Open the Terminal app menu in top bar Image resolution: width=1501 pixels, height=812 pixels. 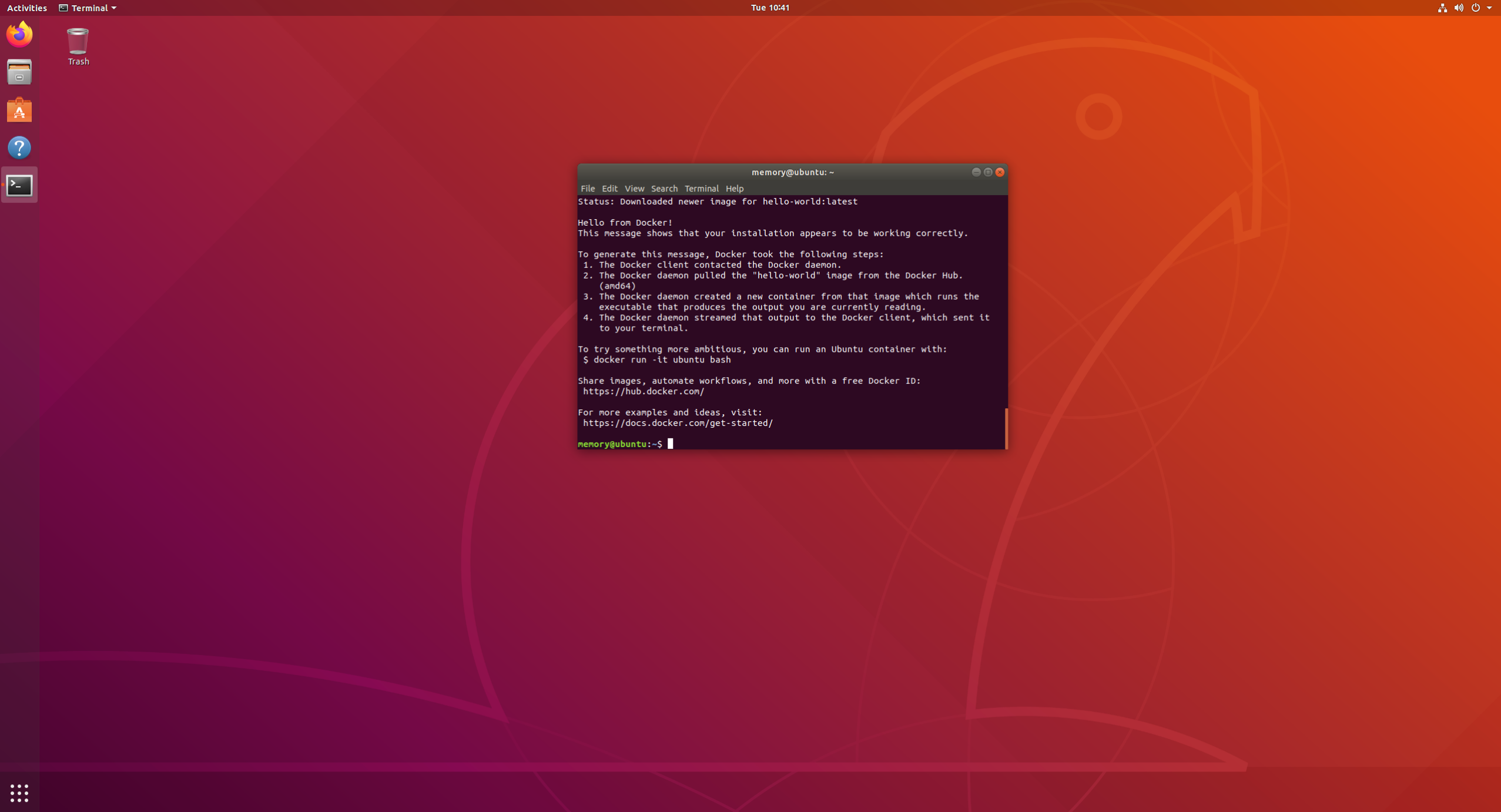click(x=88, y=8)
